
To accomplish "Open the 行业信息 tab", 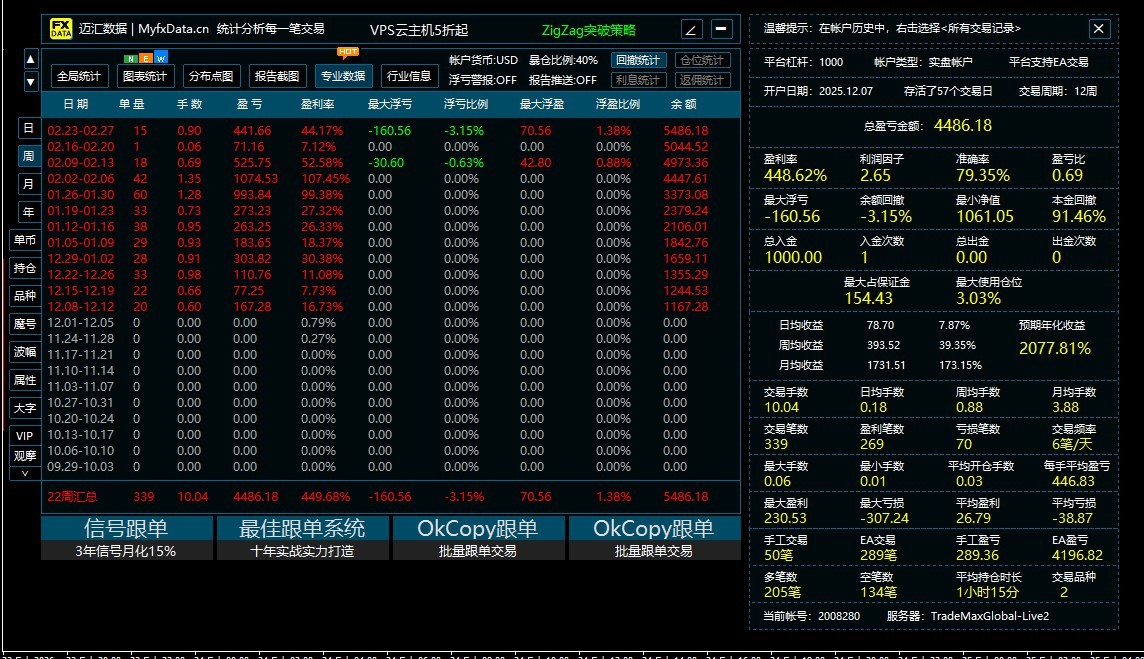I will click(409, 75).
